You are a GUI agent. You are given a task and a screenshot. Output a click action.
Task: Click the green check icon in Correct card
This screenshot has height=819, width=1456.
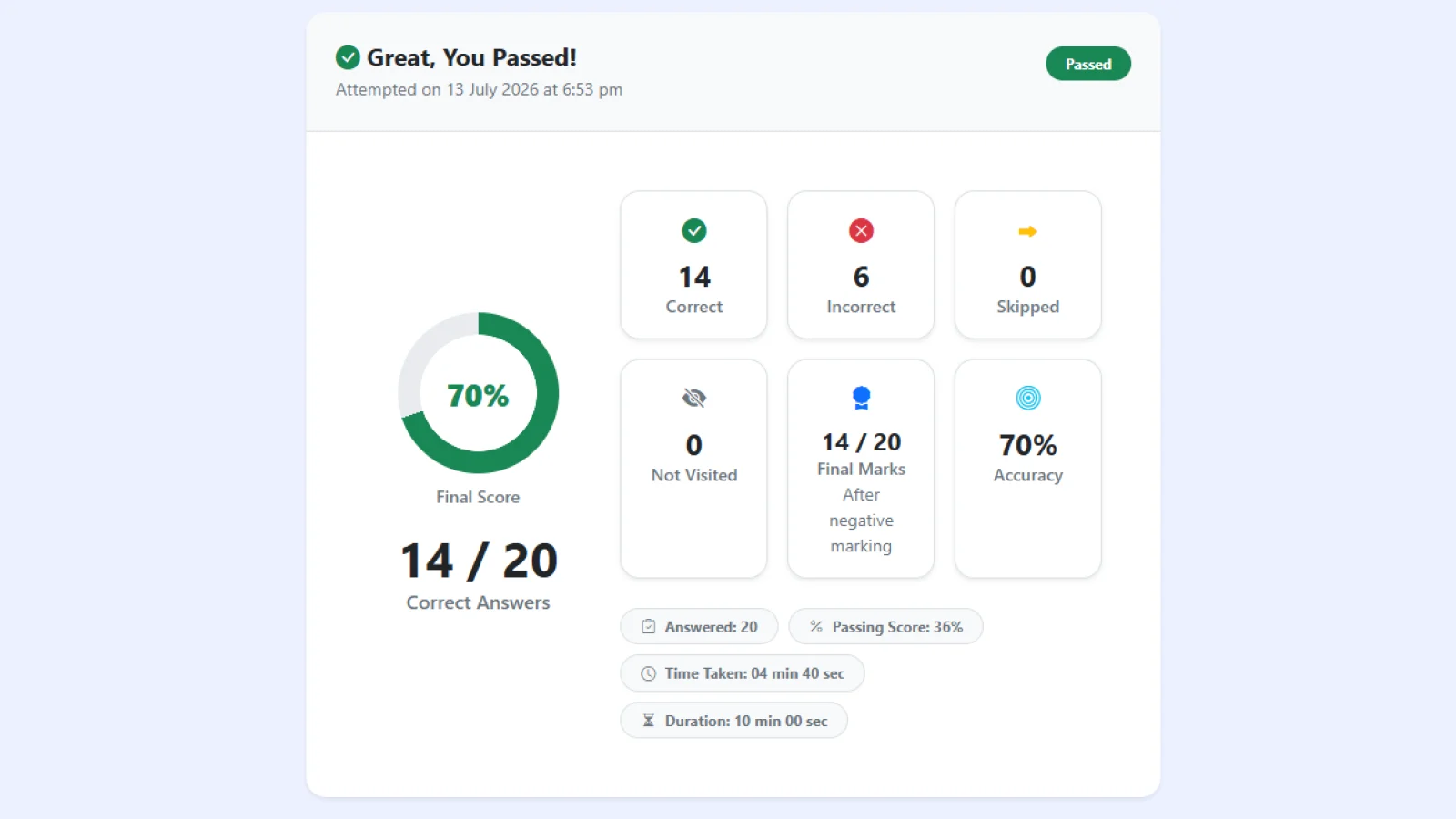(x=694, y=231)
